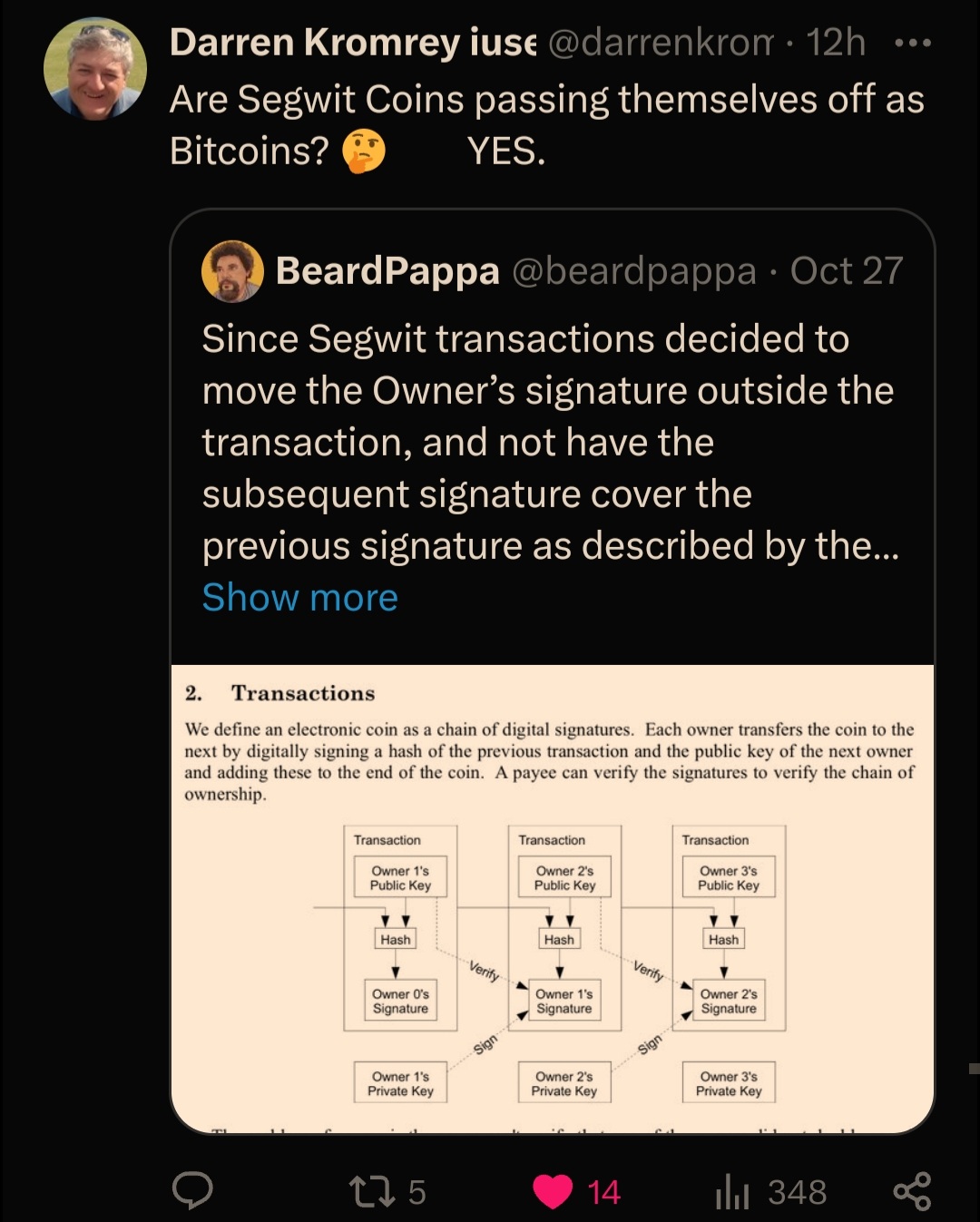Tap the reply speech bubble icon
This screenshot has width=980, height=1222.
click(x=192, y=1191)
